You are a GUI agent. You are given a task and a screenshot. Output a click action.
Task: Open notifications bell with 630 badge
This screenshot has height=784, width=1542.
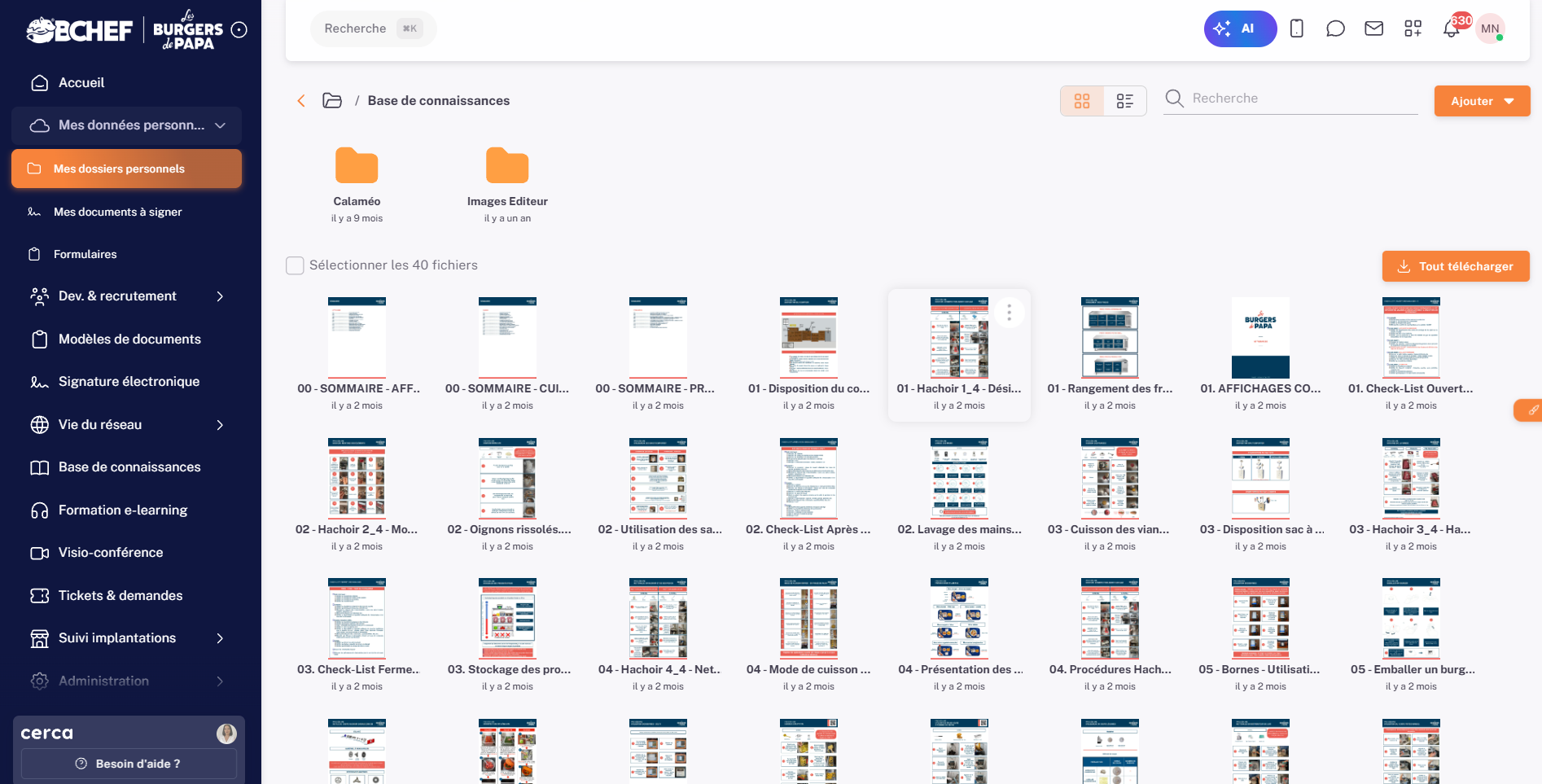coord(1452,28)
